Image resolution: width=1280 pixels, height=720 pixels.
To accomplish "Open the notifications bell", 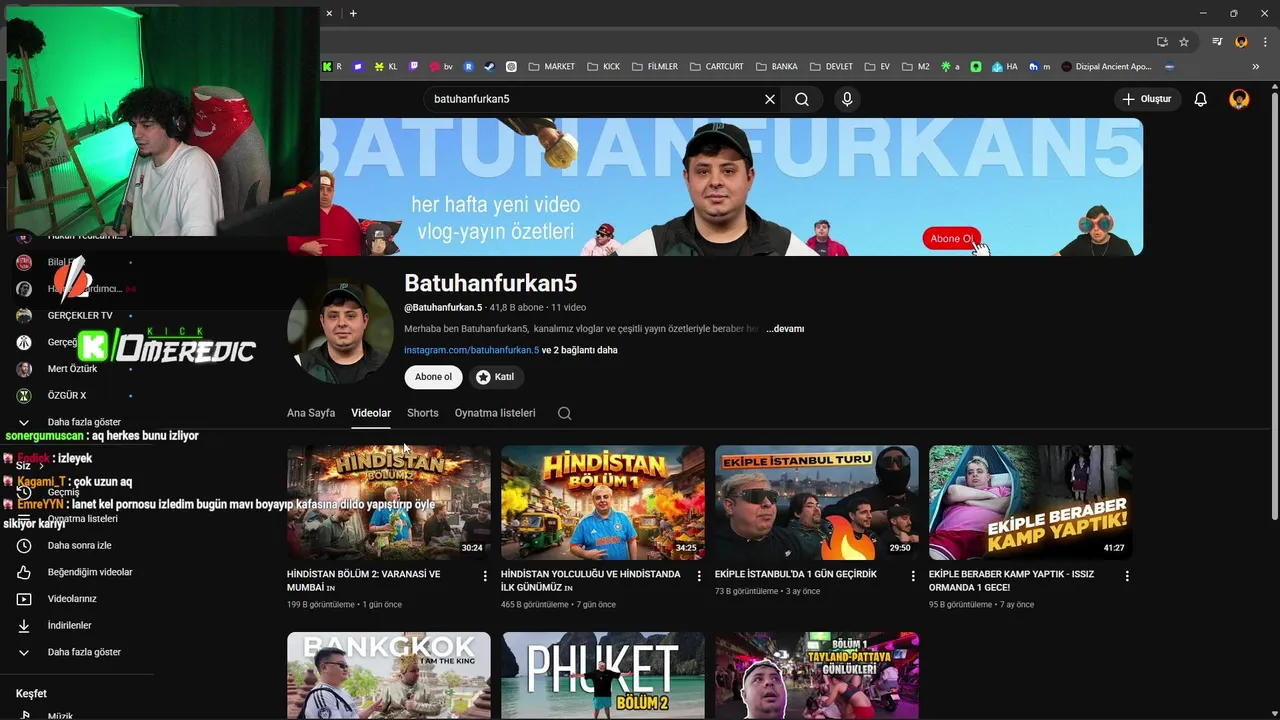I will [1201, 99].
